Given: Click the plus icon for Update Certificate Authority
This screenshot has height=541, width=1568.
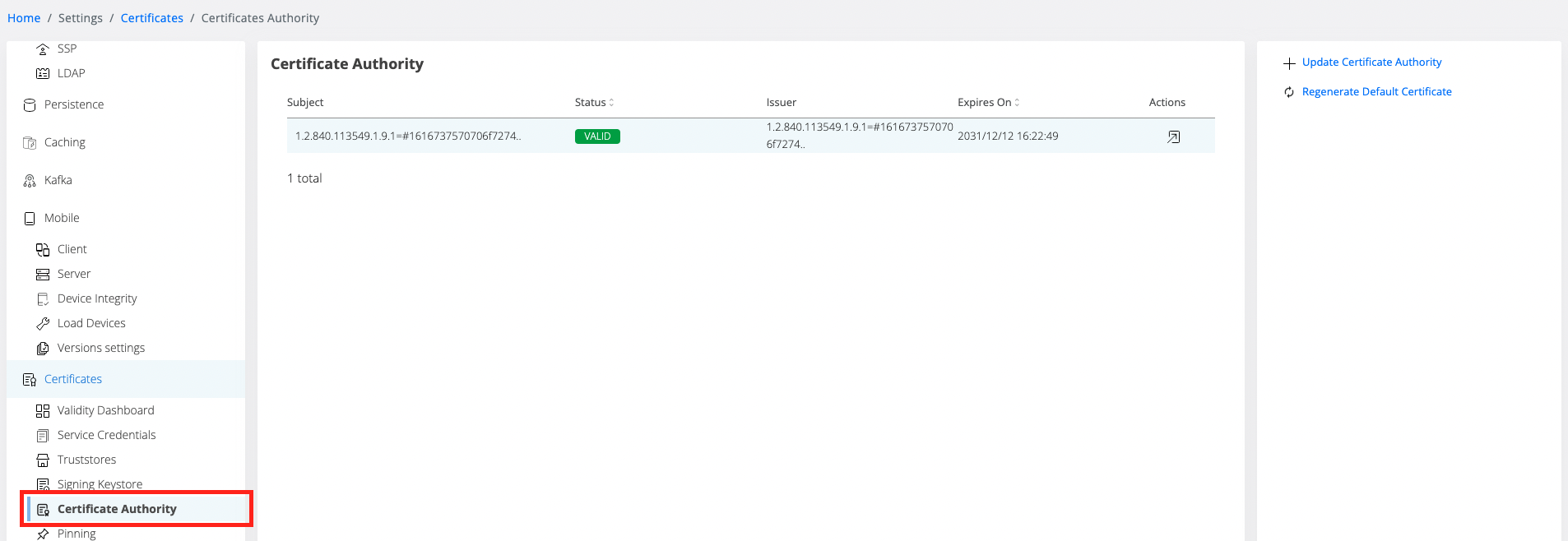Looking at the screenshot, I should 1289,63.
